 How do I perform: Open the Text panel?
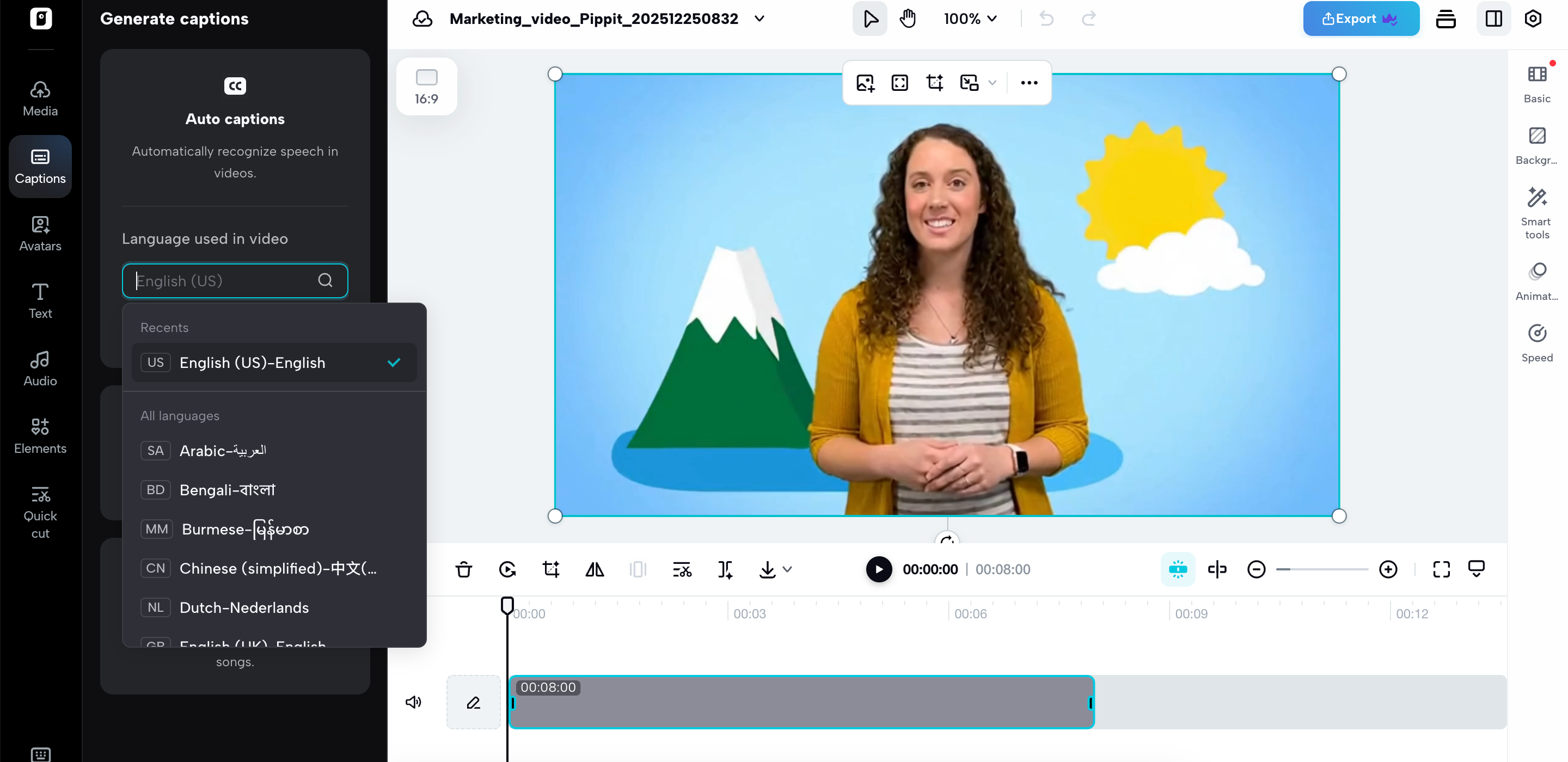click(39, 299)
